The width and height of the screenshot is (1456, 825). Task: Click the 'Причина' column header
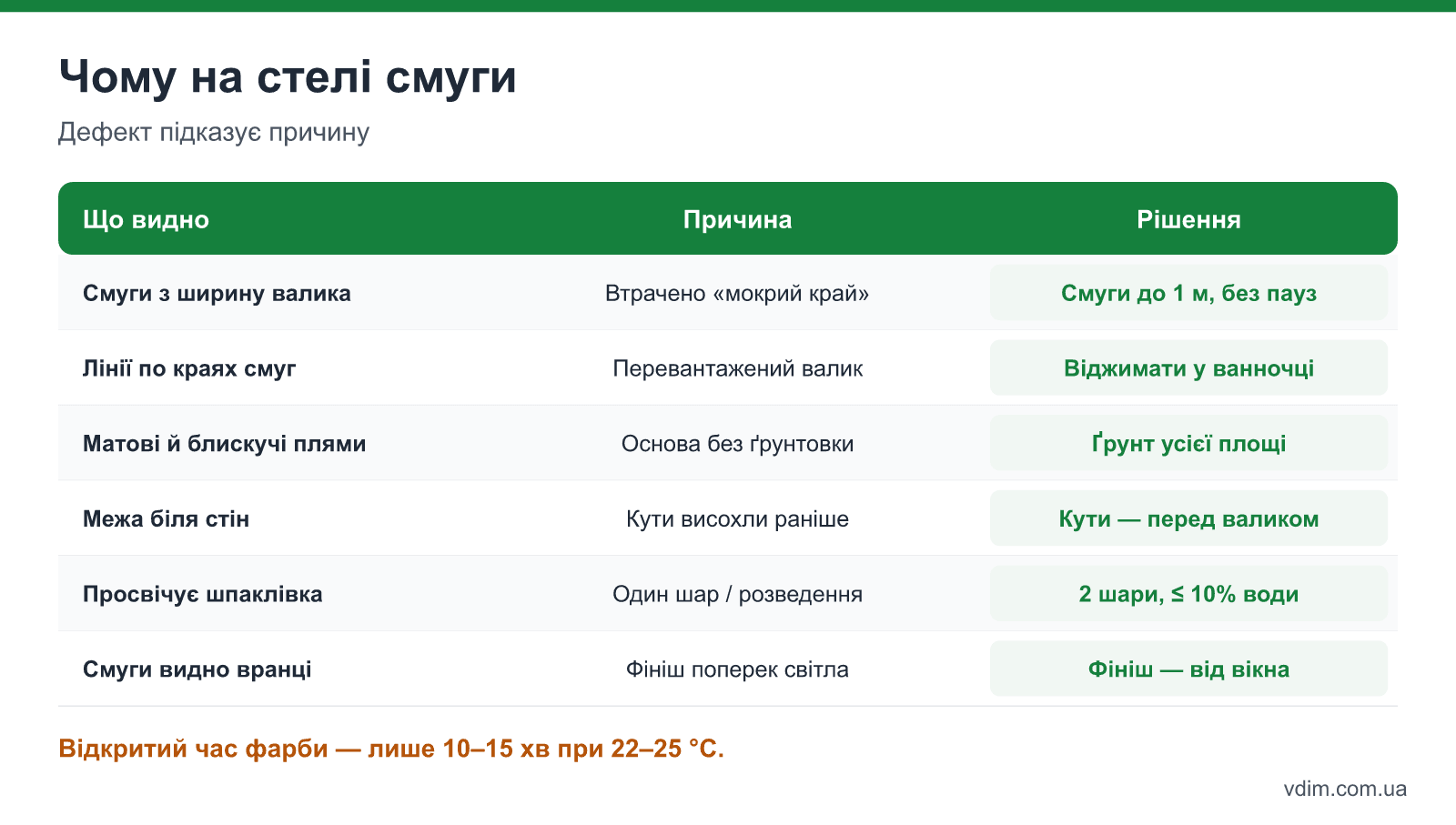(x=737, y=219)
